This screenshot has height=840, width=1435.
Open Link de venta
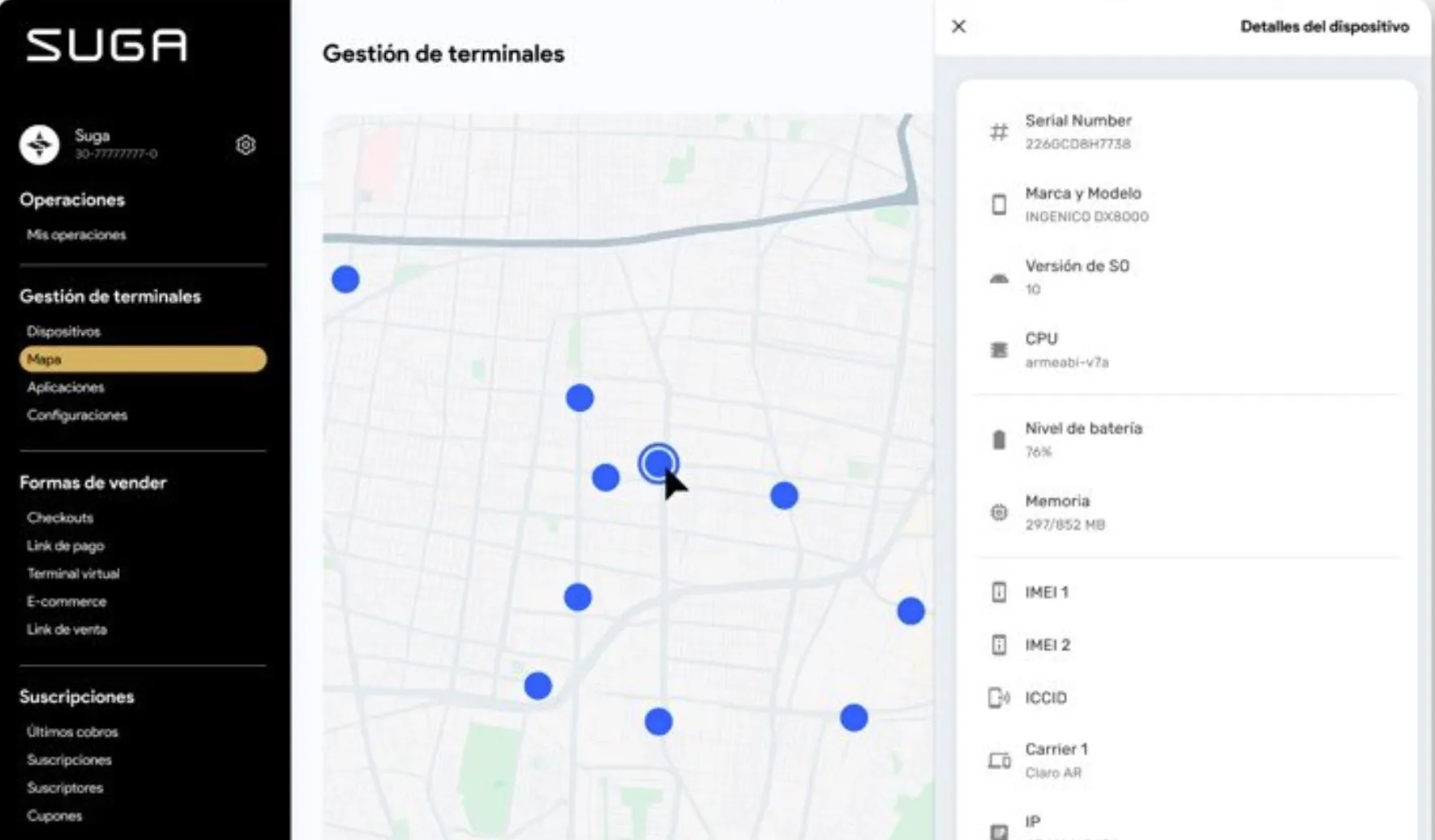[66, 630]
